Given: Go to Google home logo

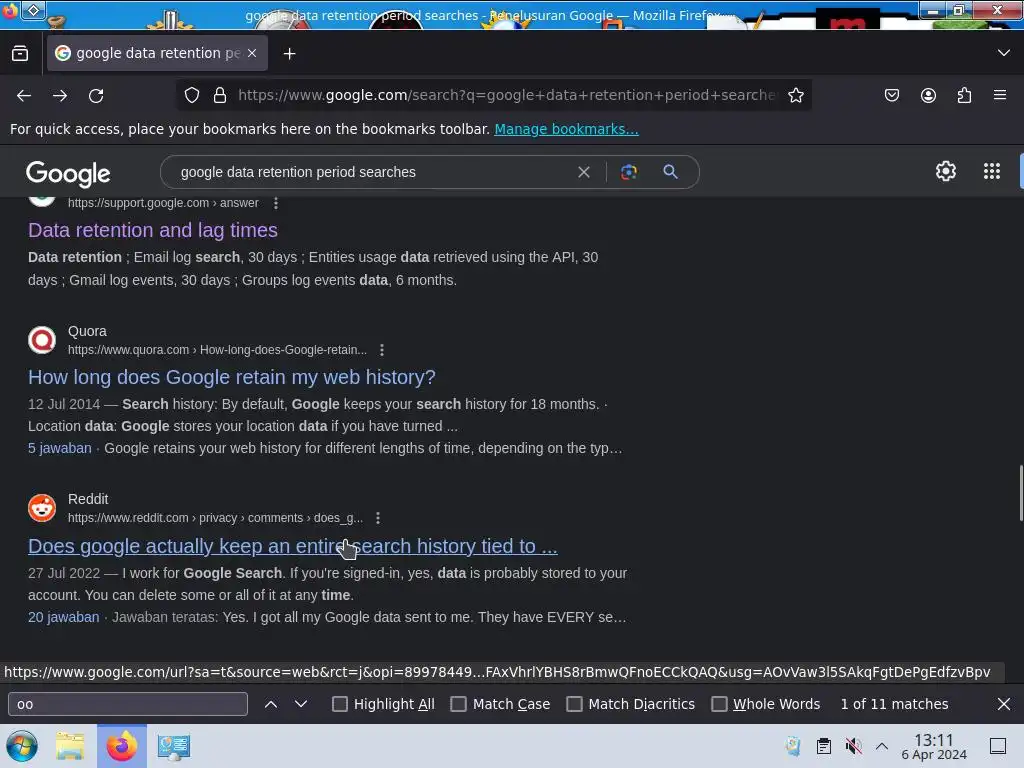Looking at the screenshot, I should 68,173.
